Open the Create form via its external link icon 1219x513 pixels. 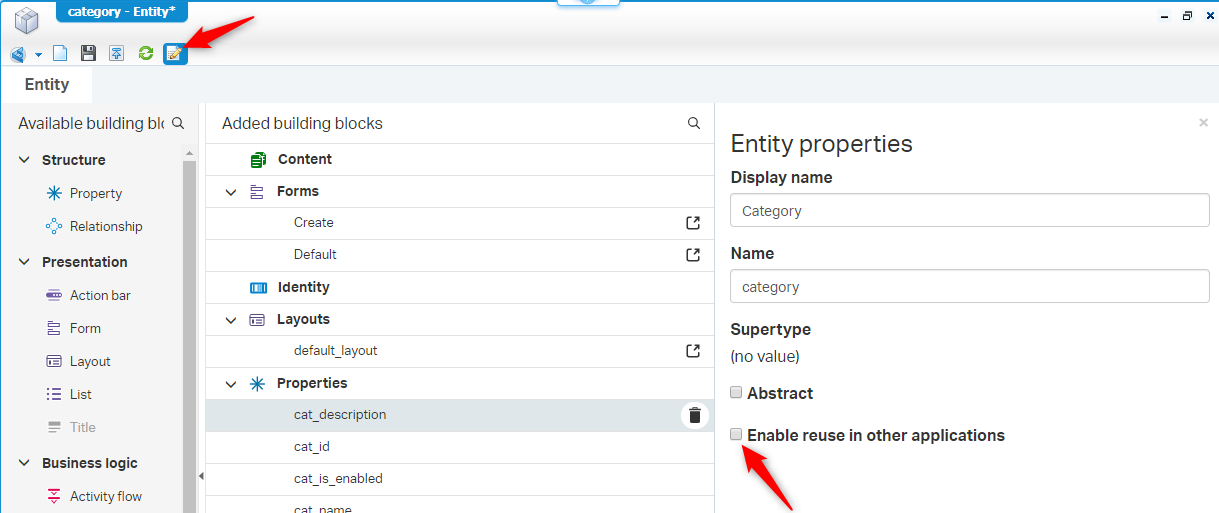pyautogui.click(x=693, y=223)
